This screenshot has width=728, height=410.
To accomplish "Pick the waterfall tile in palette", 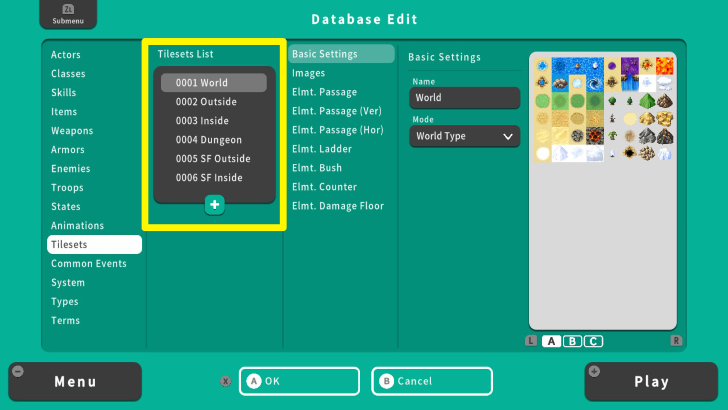I will click(x=630, y=83).
